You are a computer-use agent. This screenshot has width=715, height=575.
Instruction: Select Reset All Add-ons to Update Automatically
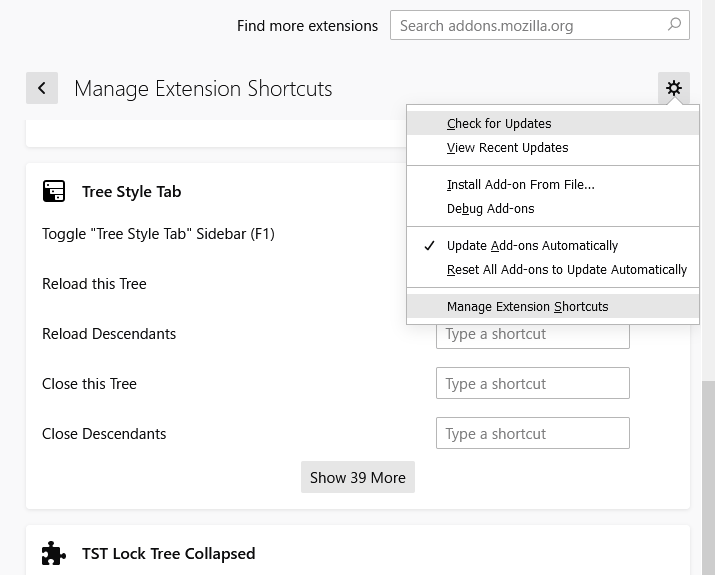click(553, 270)
